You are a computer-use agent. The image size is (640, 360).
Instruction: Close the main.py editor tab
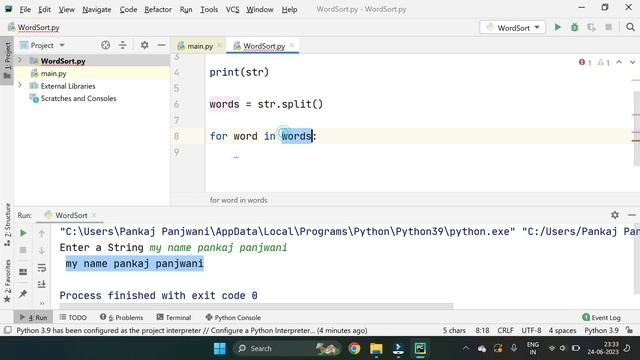[x=220, y=46]
